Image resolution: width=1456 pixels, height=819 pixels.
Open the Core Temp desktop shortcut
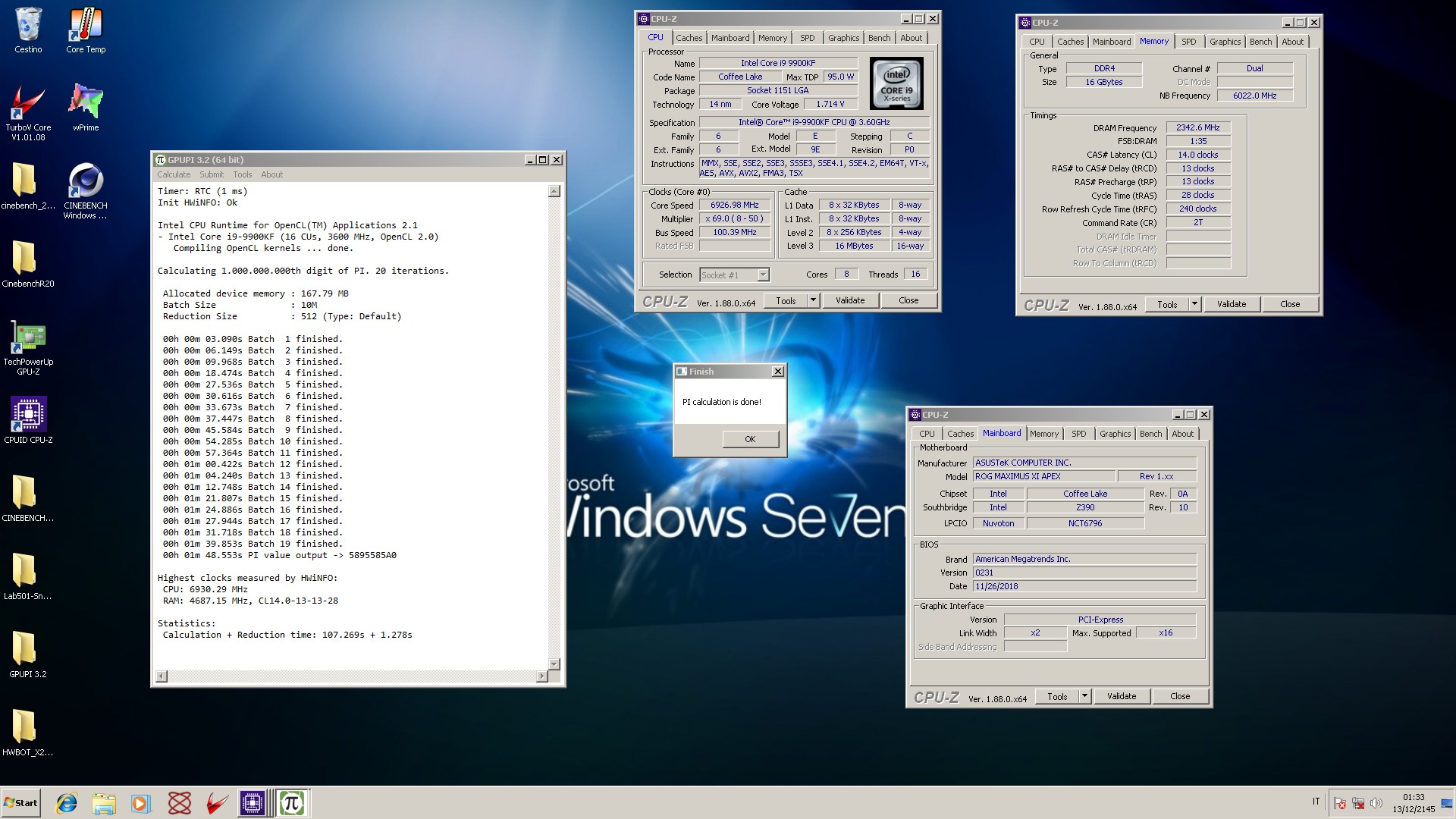[86, 30]
